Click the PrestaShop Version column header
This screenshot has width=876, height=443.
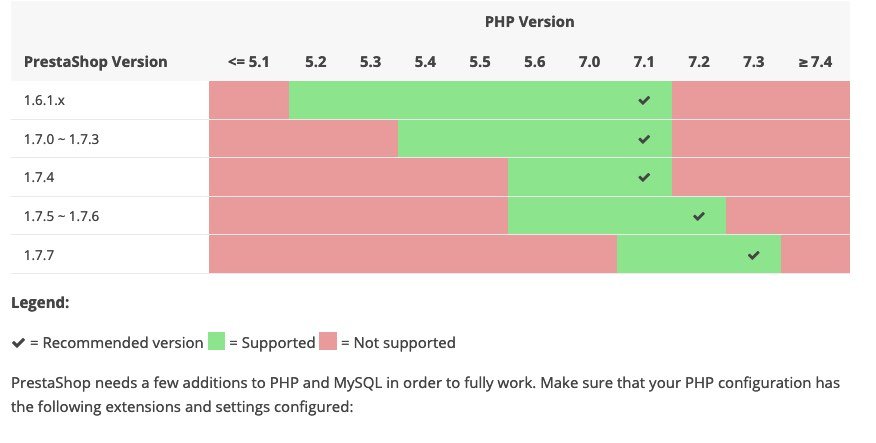95,62
